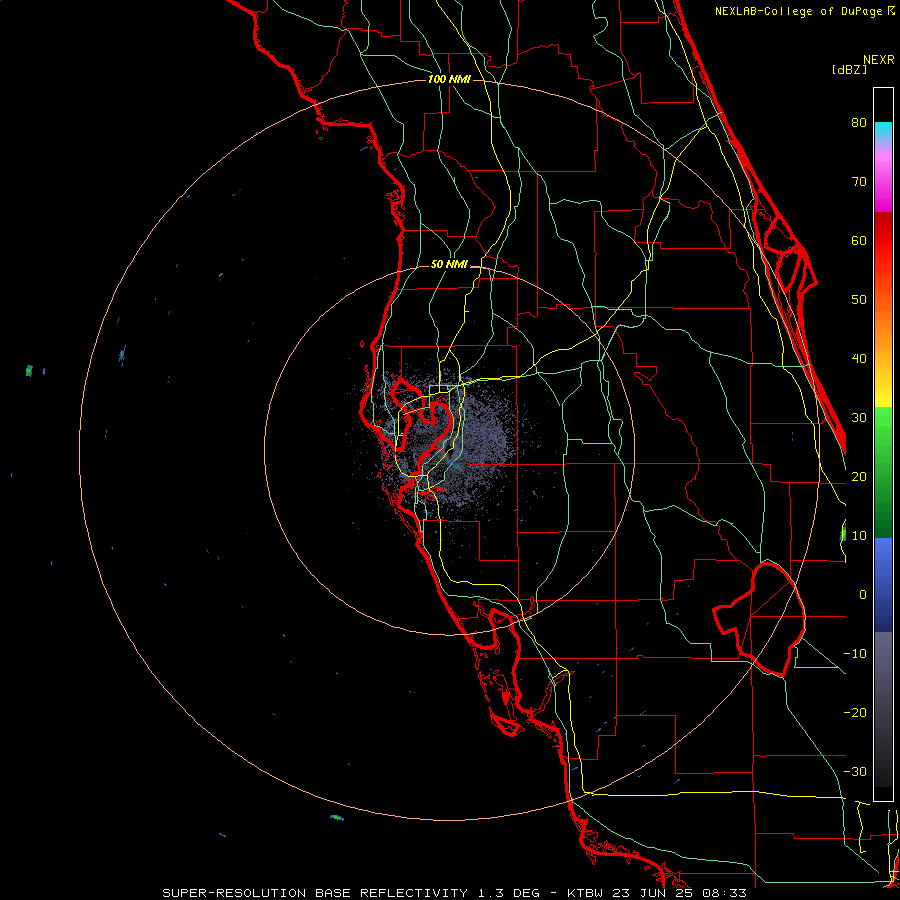Image resolution: width=900 pixels, height=900 pixels.
Task: Click the 30 value on the dBZ scale
Action: click(859, 418)
